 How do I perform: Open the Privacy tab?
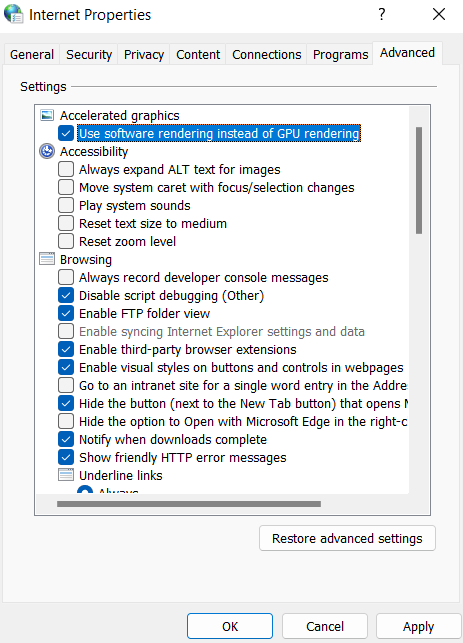144,55
